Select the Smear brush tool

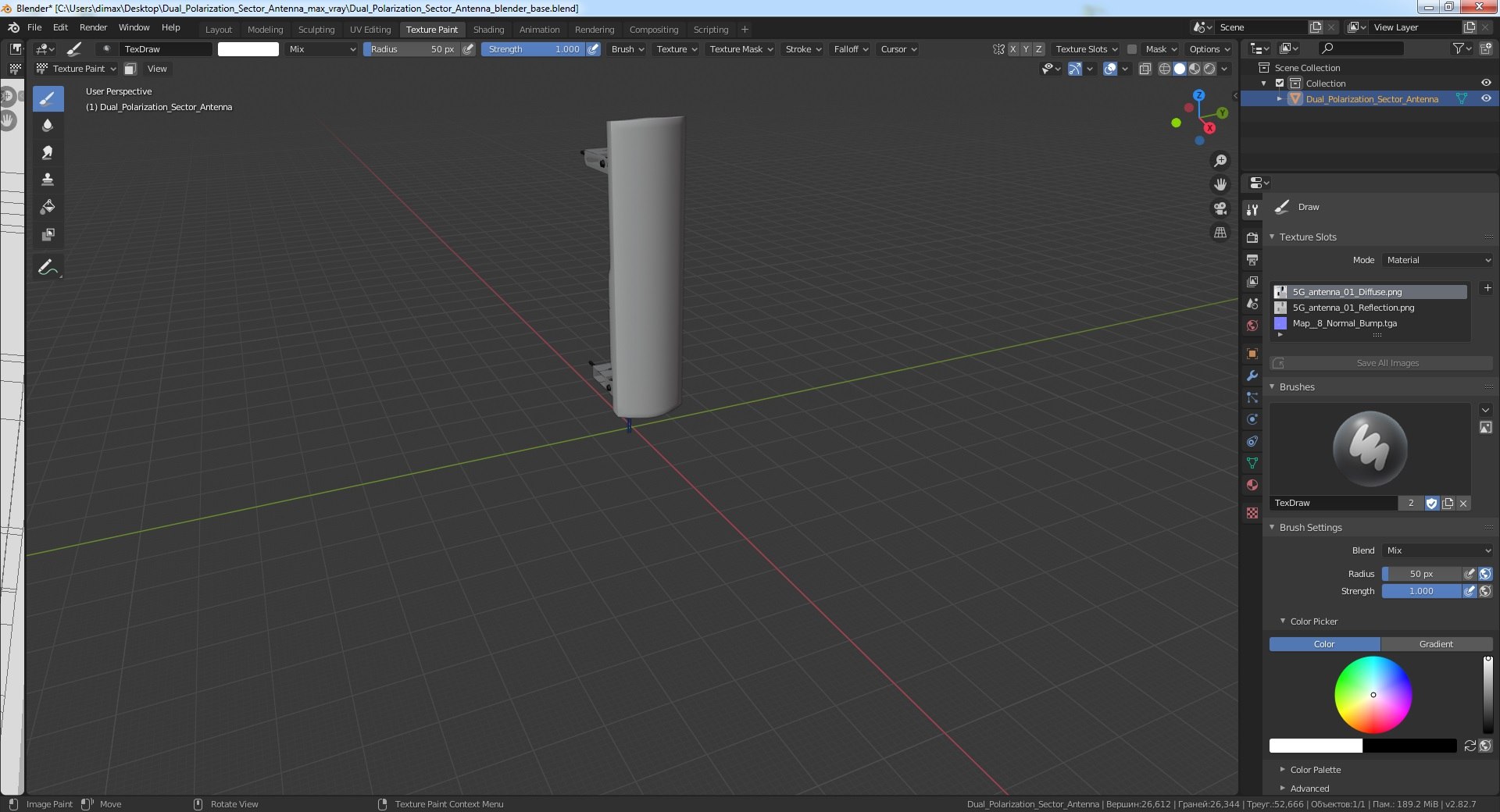click(48, 153)
